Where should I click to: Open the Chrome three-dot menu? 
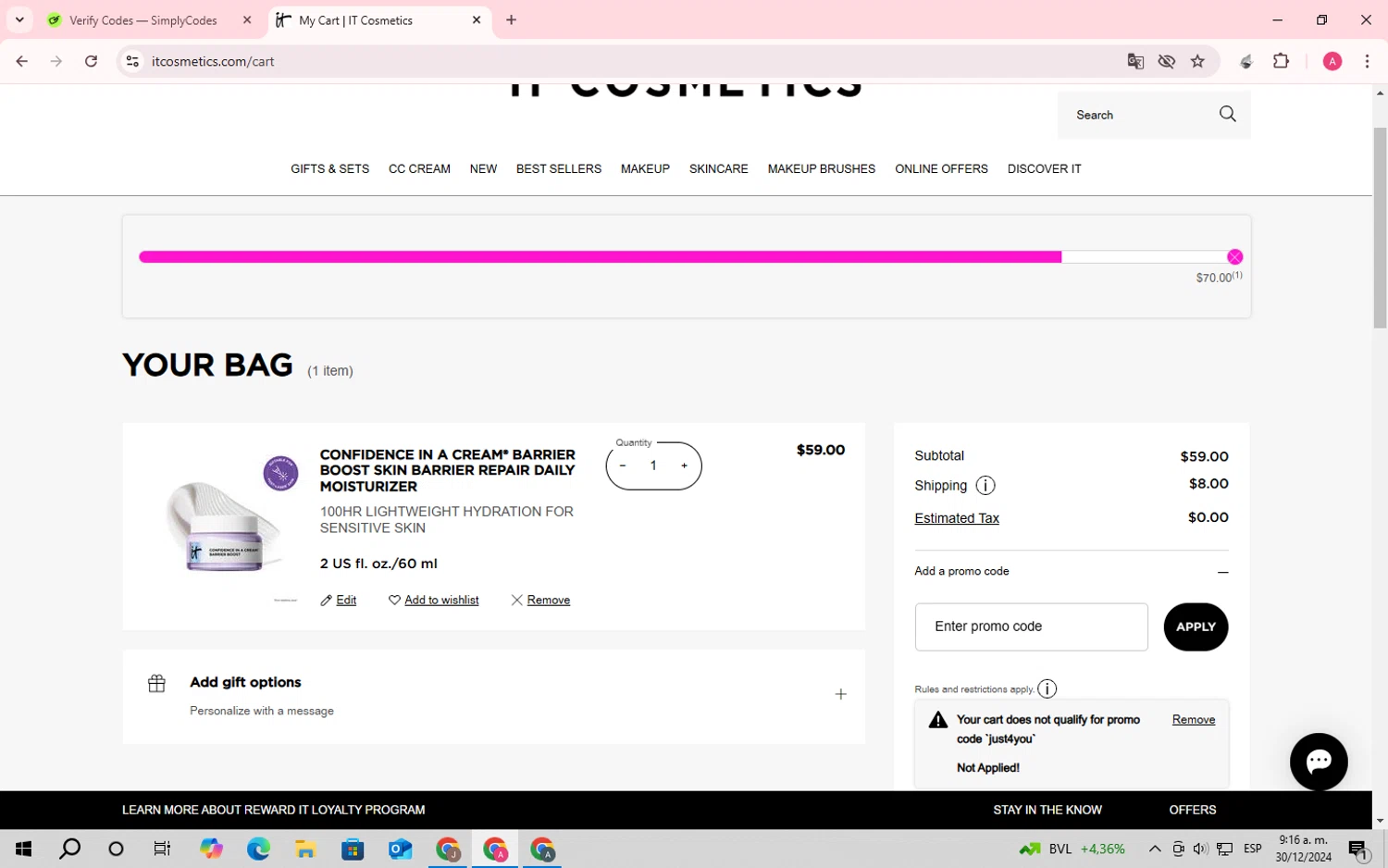[1367, 61]
